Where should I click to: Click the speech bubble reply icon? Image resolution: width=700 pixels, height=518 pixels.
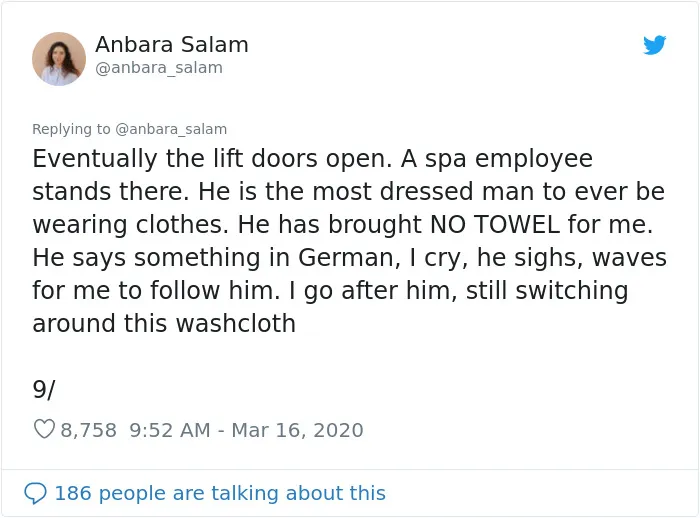pyautogui.click(x=35, y=493)
